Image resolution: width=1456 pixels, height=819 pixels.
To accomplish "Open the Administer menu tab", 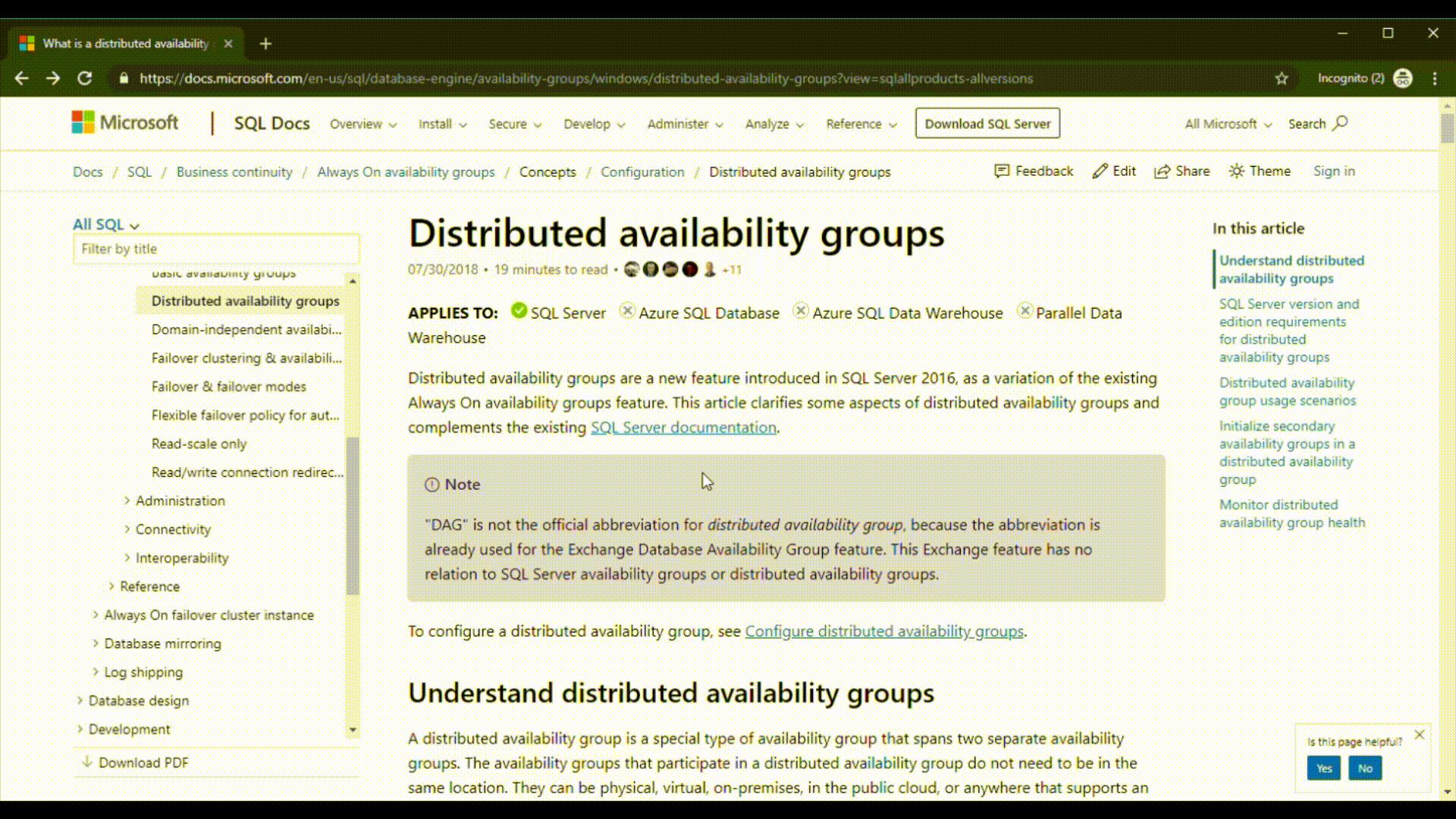I will 685,123.
